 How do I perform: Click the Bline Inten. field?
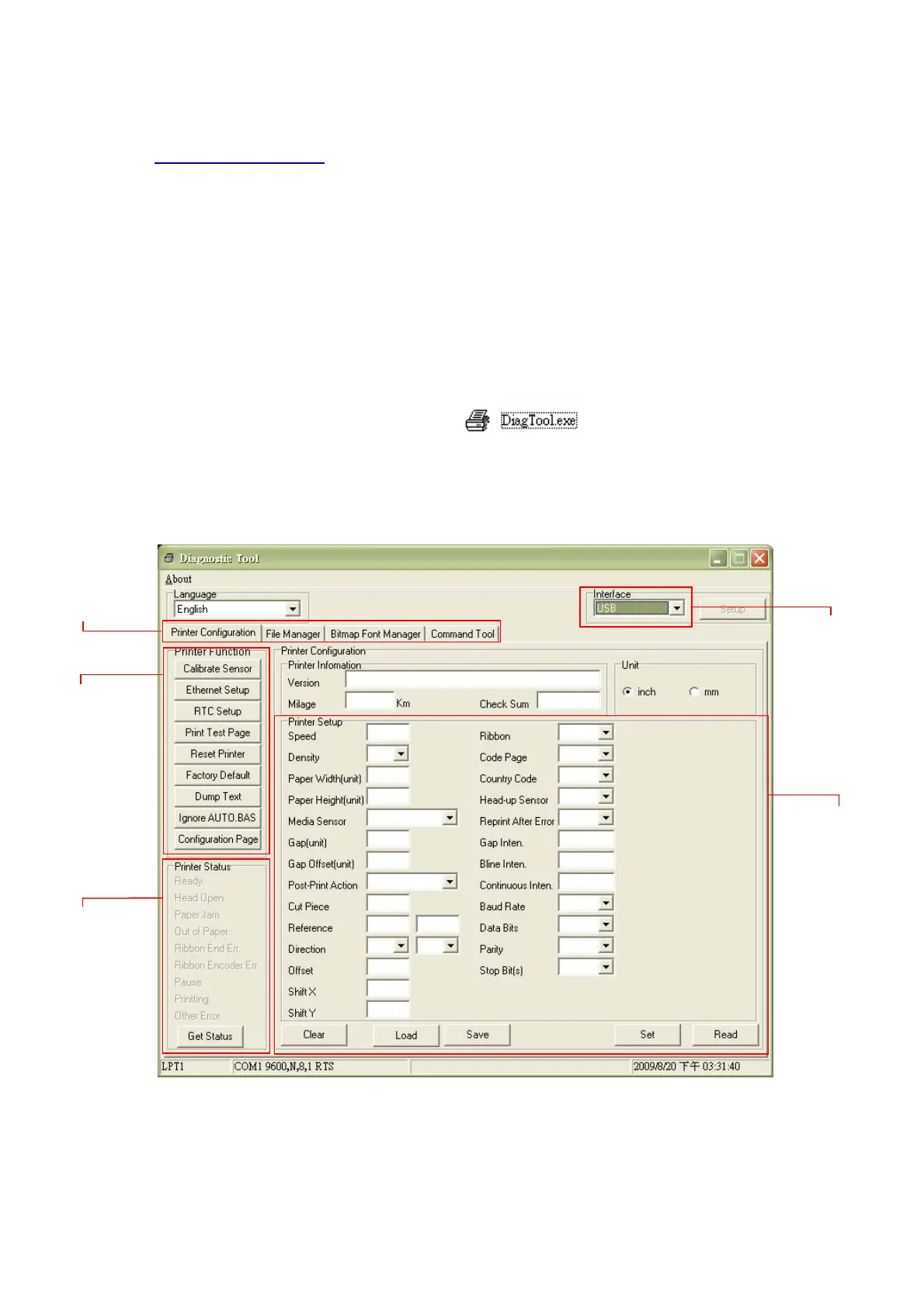point(586,861)
